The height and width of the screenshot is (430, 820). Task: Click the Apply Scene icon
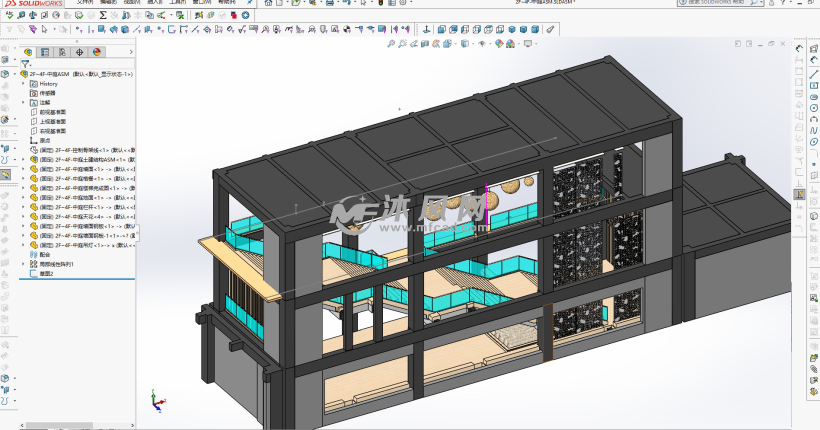tap(510, 44)
